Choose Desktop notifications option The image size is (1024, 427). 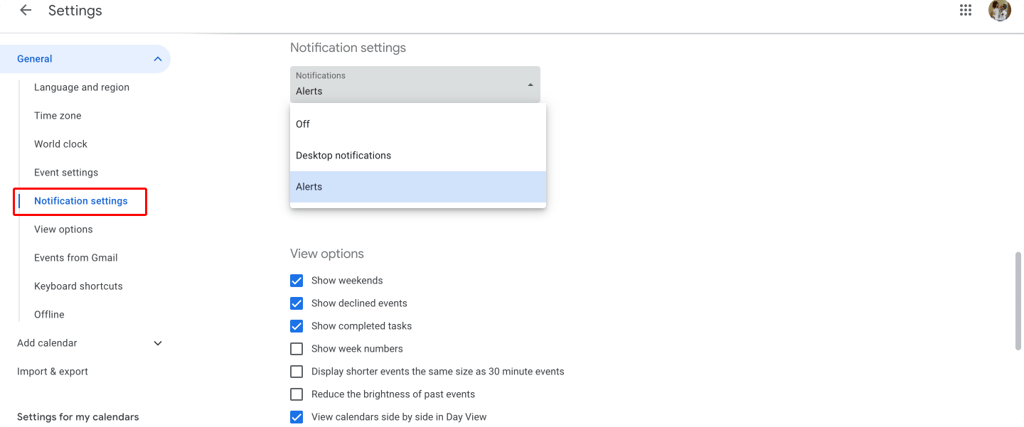point(418,155)
